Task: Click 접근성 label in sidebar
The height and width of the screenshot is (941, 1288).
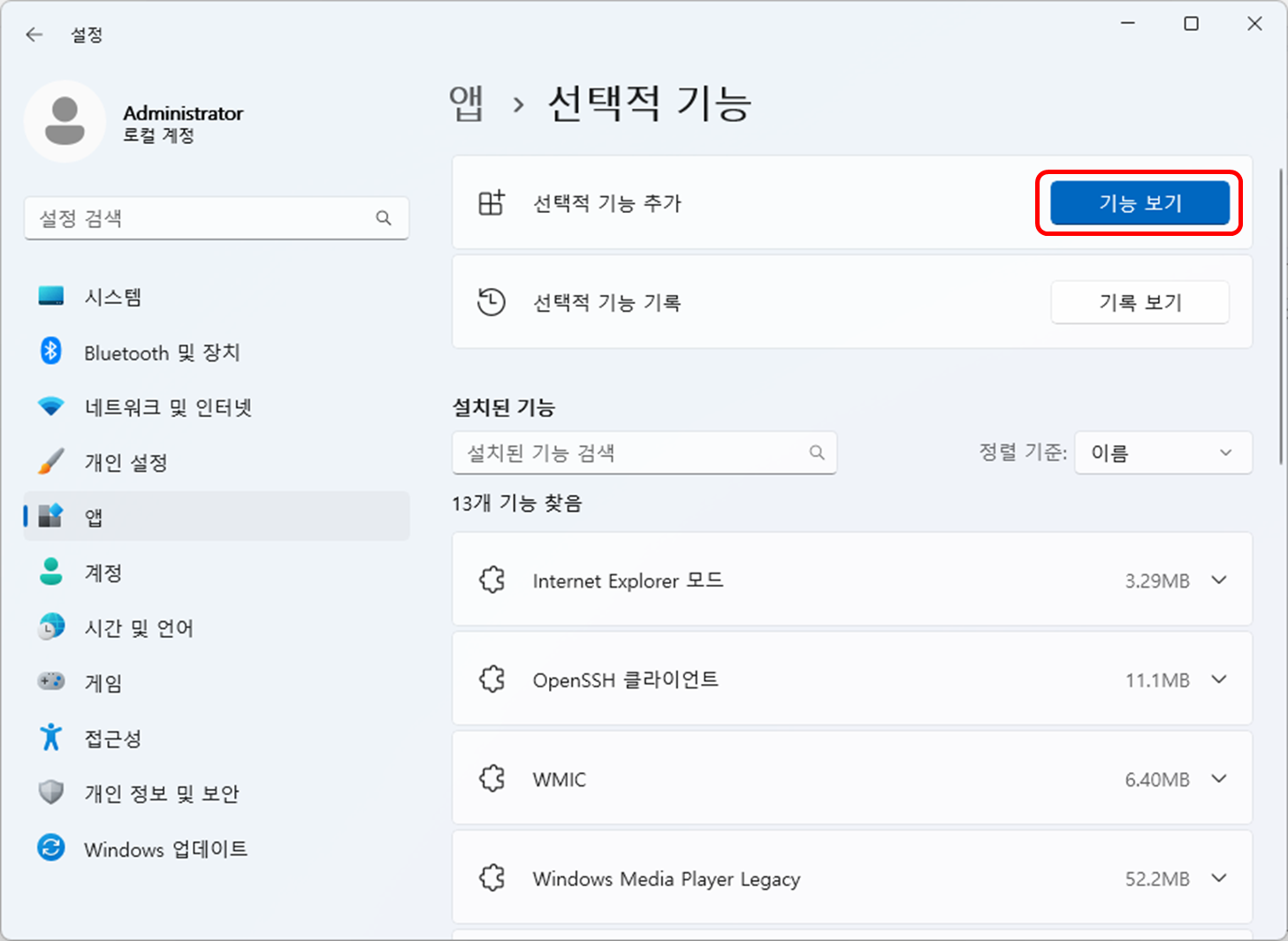Action: coord(112,738)
